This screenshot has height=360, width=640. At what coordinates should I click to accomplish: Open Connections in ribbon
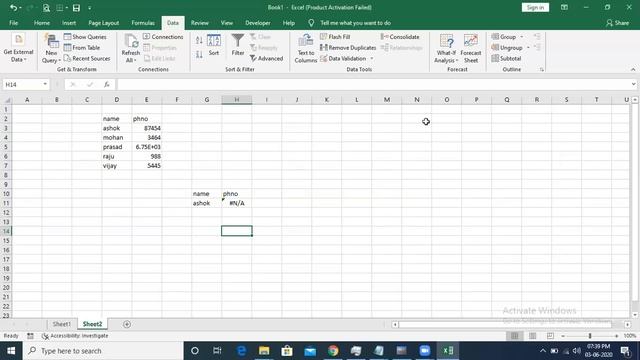pos(163,37)
